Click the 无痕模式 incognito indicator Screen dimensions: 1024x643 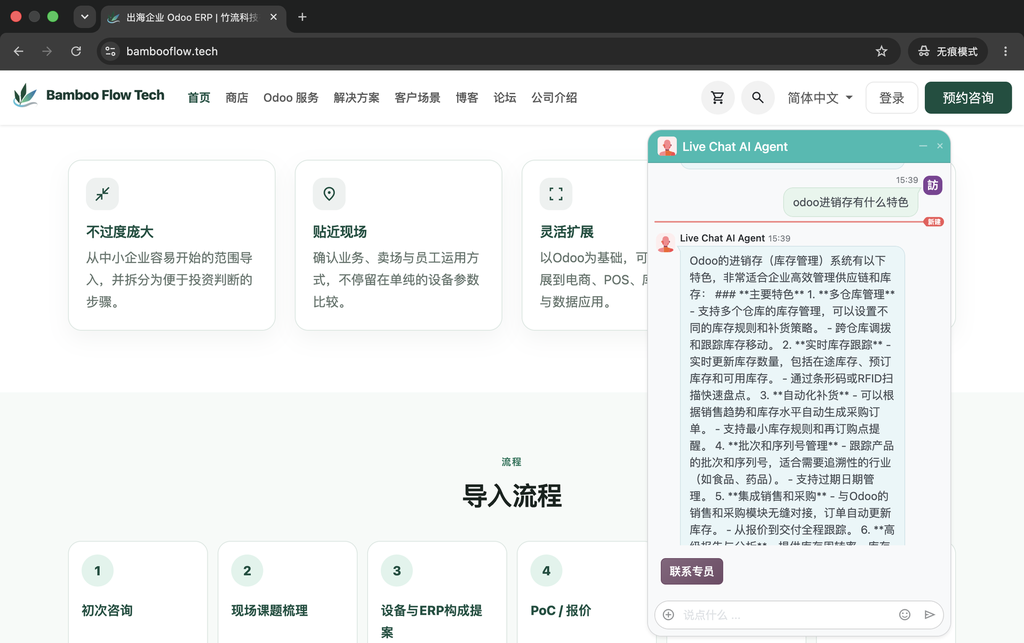pos(948,51)
